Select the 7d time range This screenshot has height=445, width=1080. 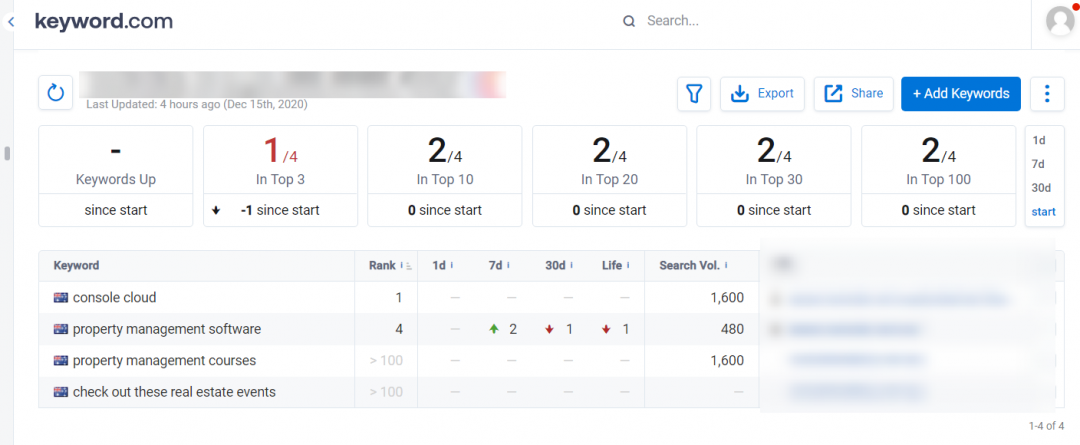click(1038, 164)
